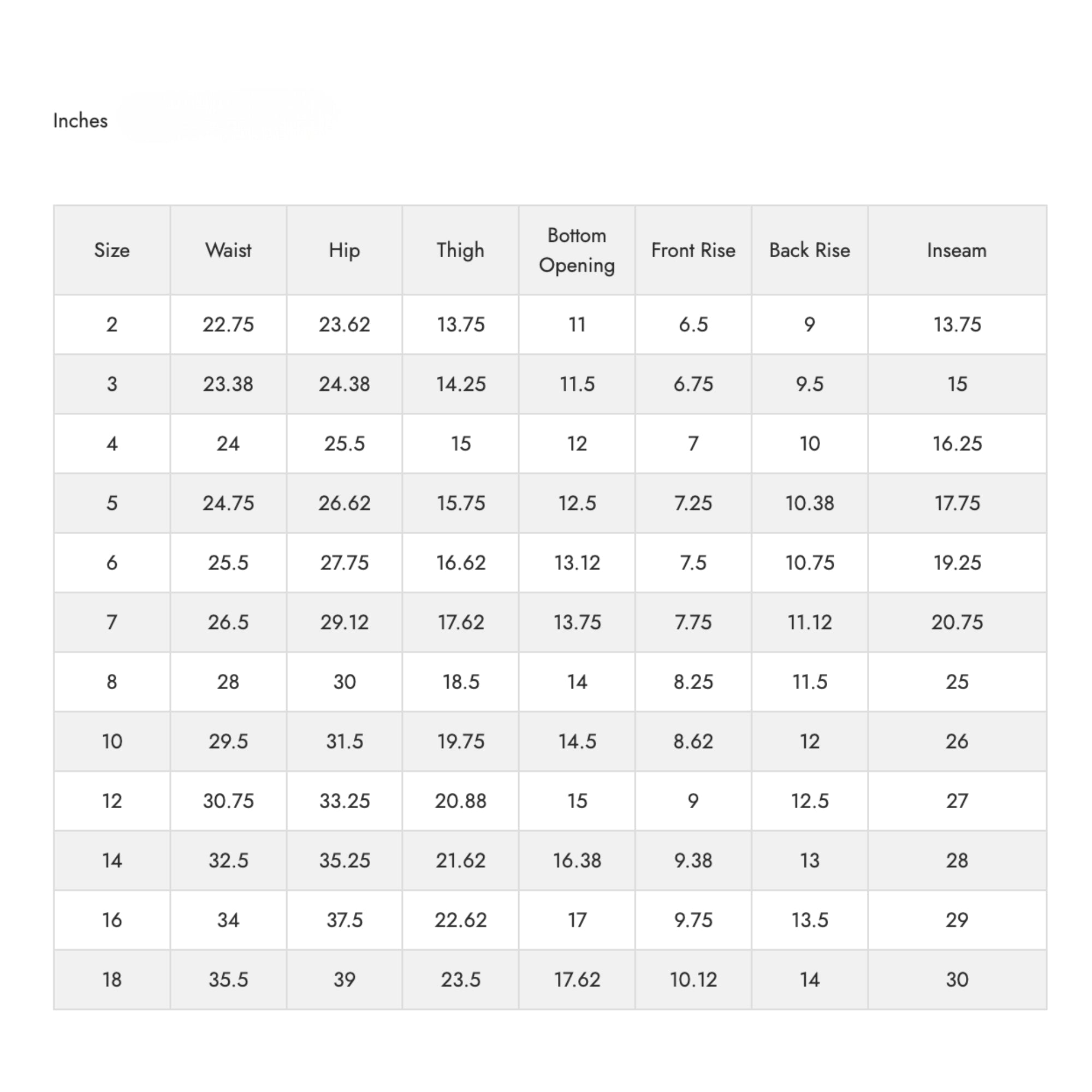Click the Back Rise column header

click(809, 250)
